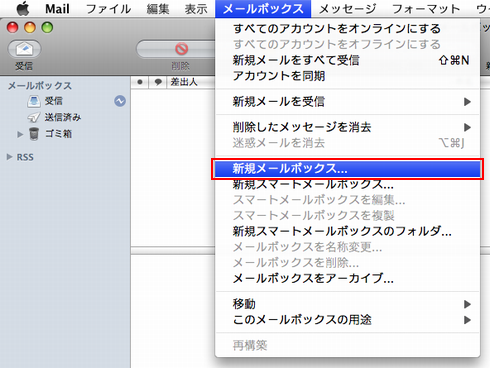This screenshot has height=368, width=490.
Task: Open このメールボックスの用途 submenu
Action: tap(347, 320)
